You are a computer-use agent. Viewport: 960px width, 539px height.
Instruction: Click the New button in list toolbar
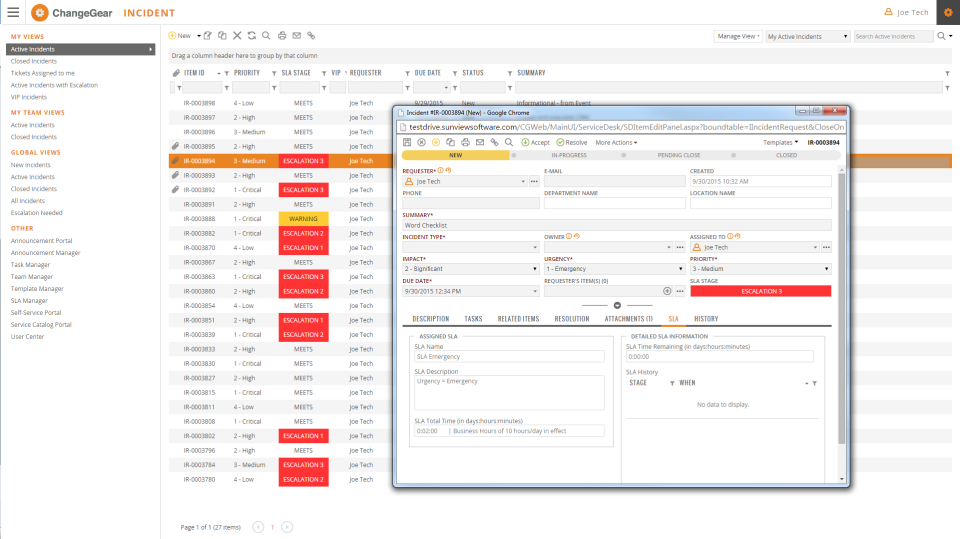pos(179,36)
